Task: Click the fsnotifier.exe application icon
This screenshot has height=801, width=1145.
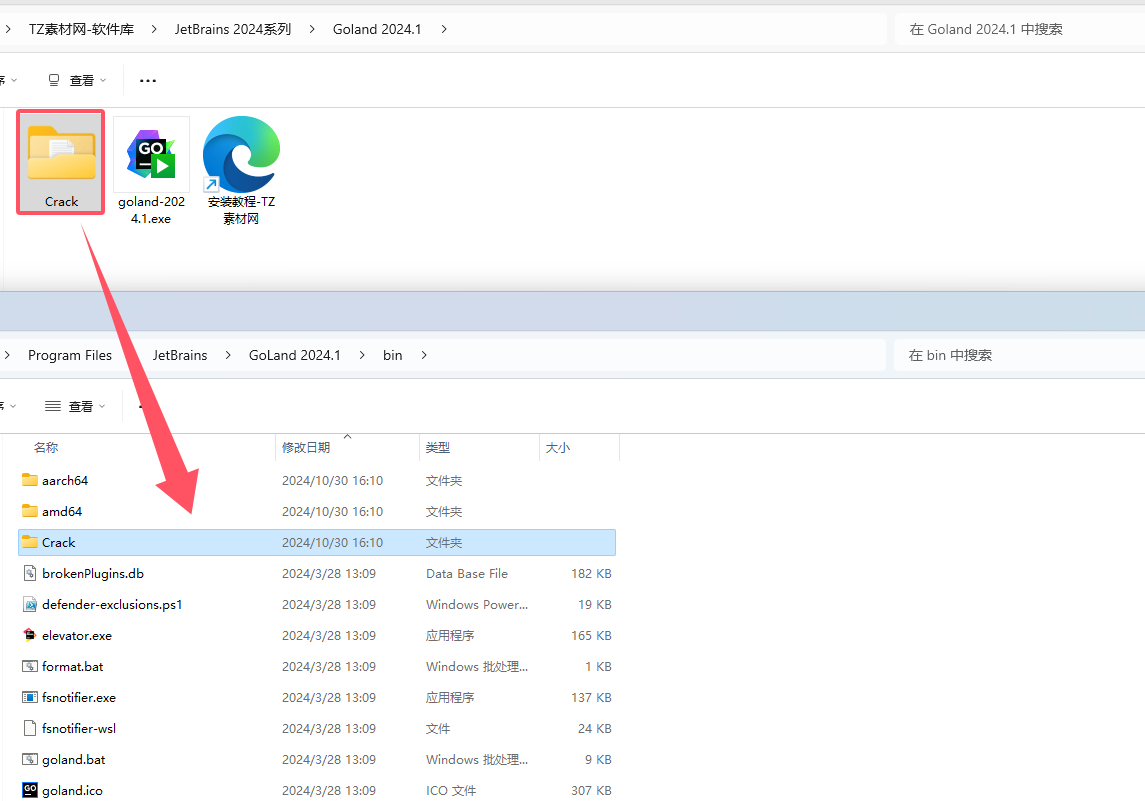Action: point(30,697)
